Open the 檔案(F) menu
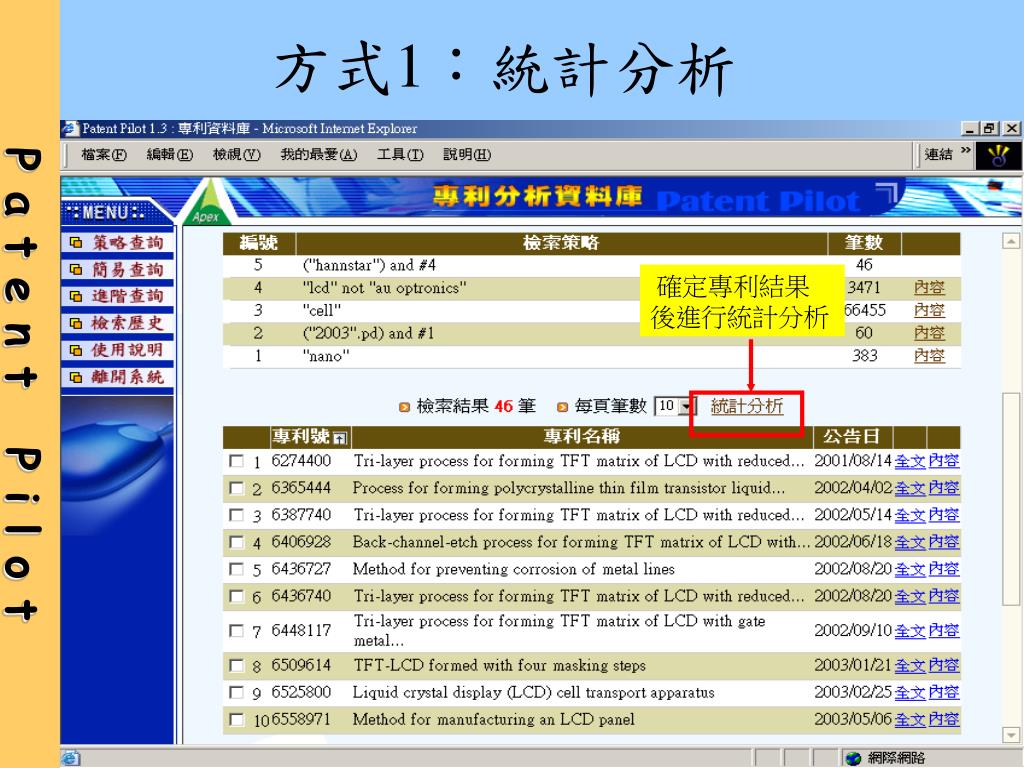This screenshot has height=768, width=1024. (104, 154)
